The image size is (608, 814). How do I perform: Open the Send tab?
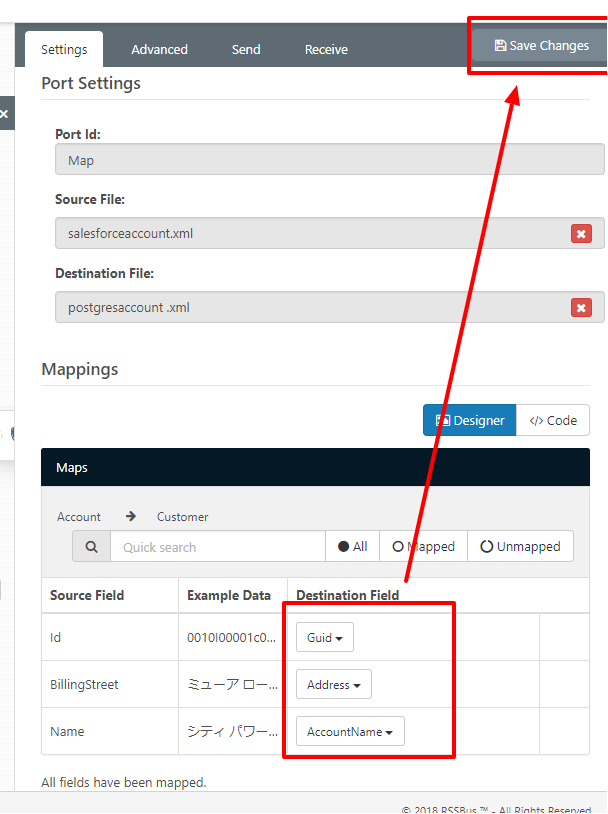[x=246, y=49]
